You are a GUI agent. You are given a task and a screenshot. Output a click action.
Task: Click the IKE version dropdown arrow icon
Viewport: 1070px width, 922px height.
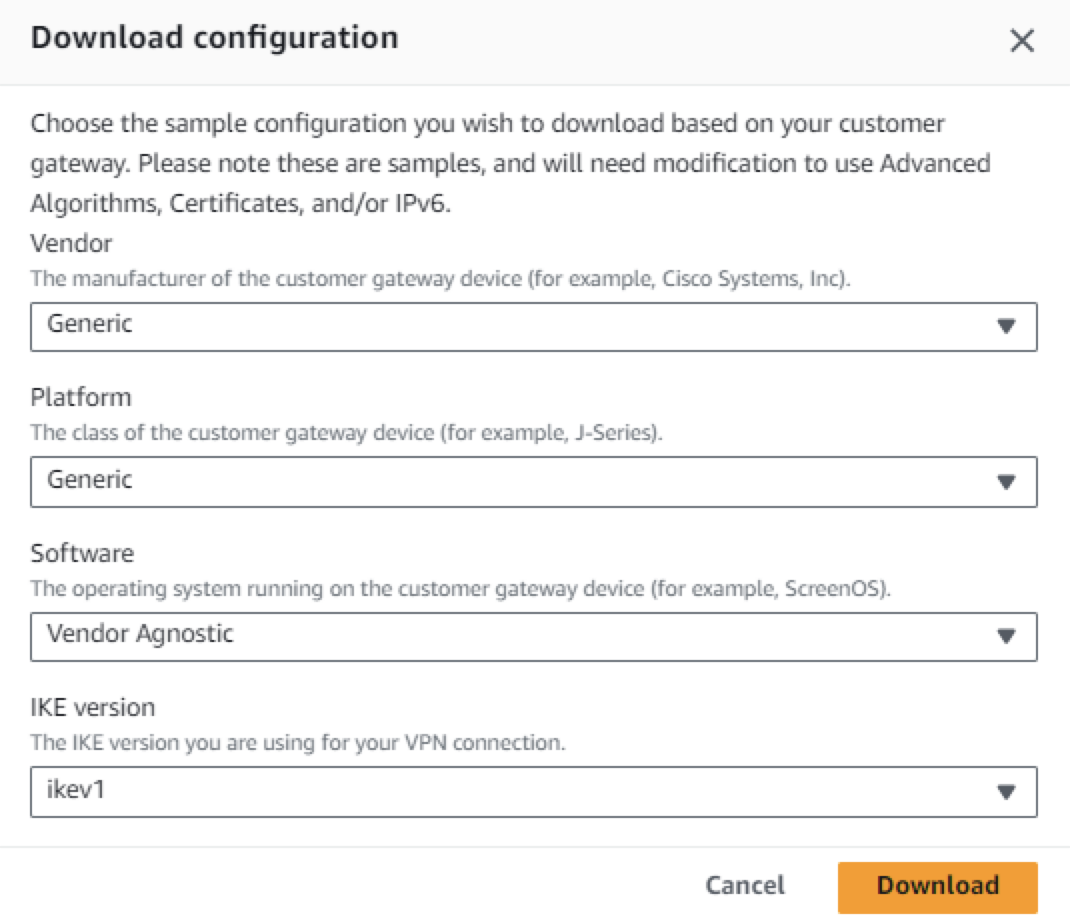click(x=1006, y=792)
